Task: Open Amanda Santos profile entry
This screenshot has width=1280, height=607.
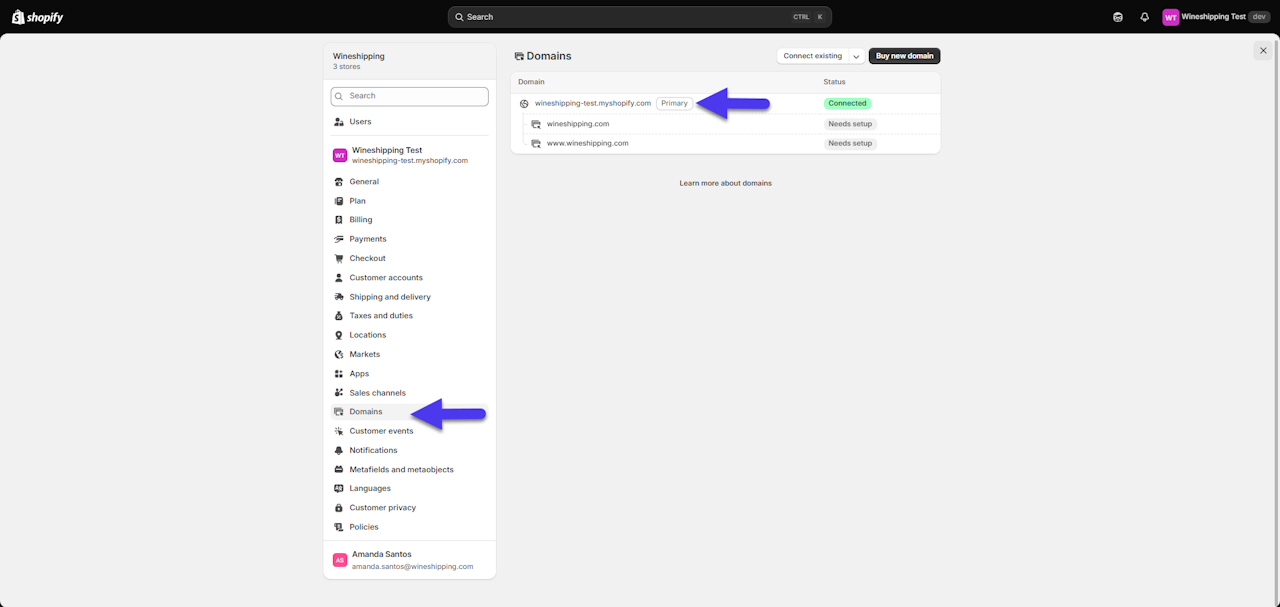Action: [x=410, y=560]
